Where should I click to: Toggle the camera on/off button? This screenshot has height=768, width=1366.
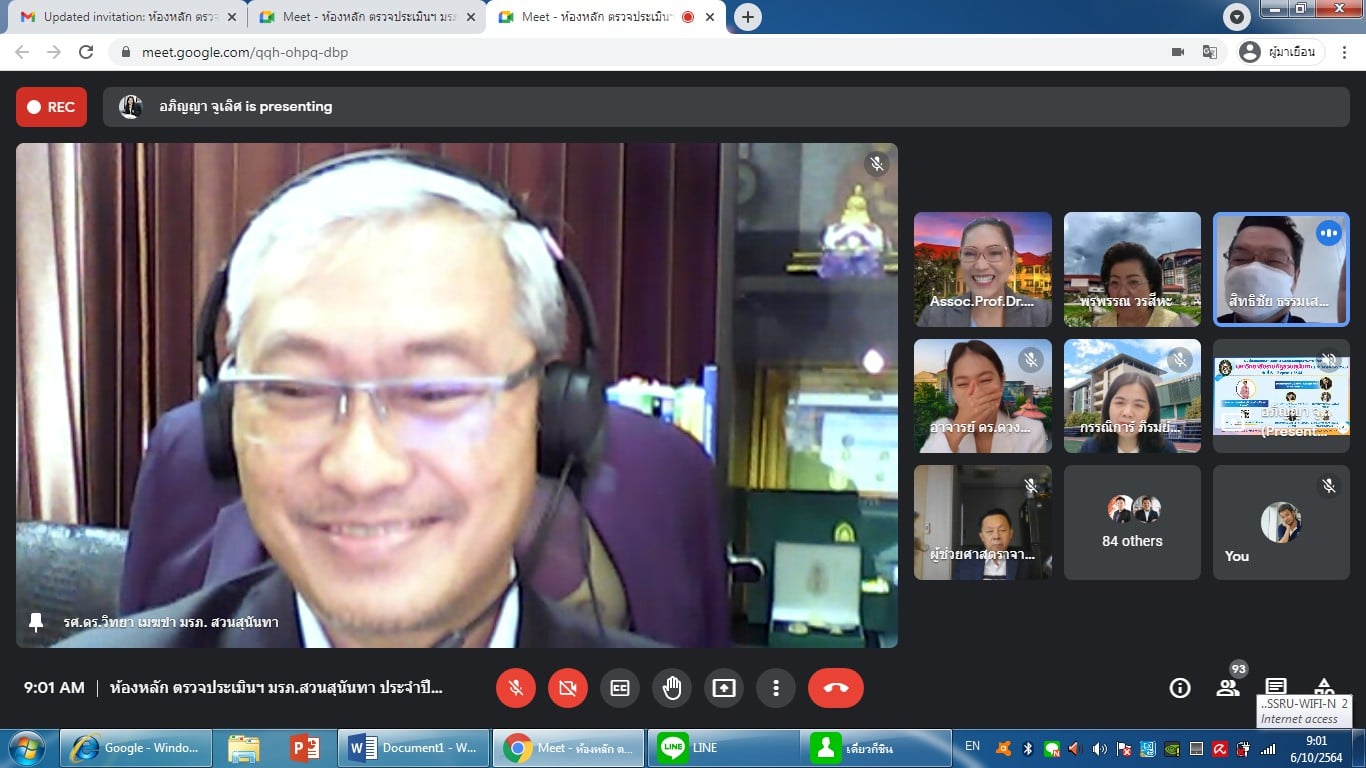coord(568,688)
